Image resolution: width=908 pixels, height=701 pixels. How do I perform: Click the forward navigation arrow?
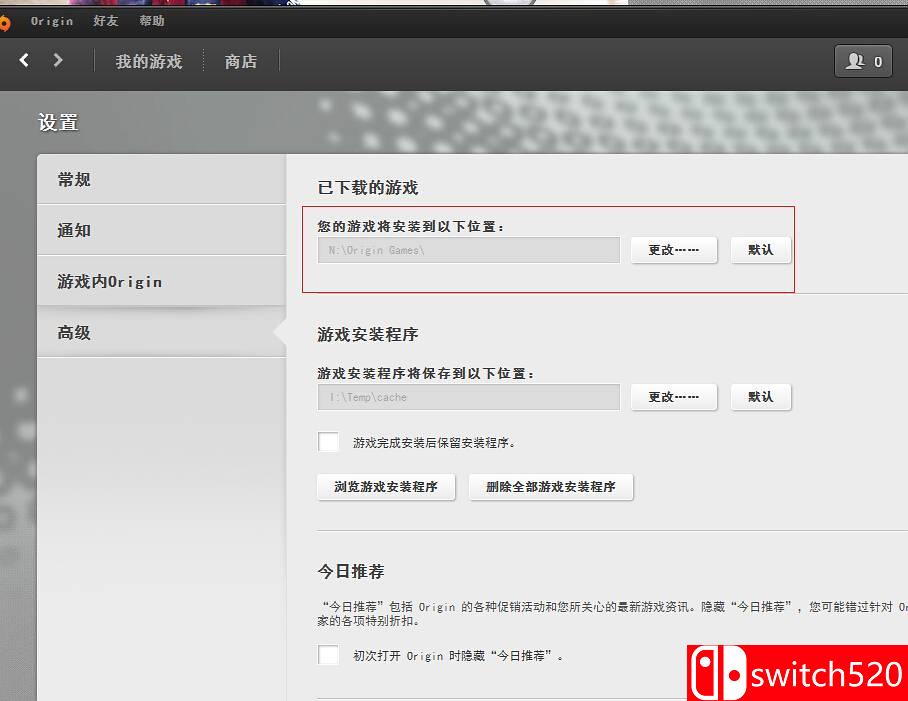(x=57, y=60)
